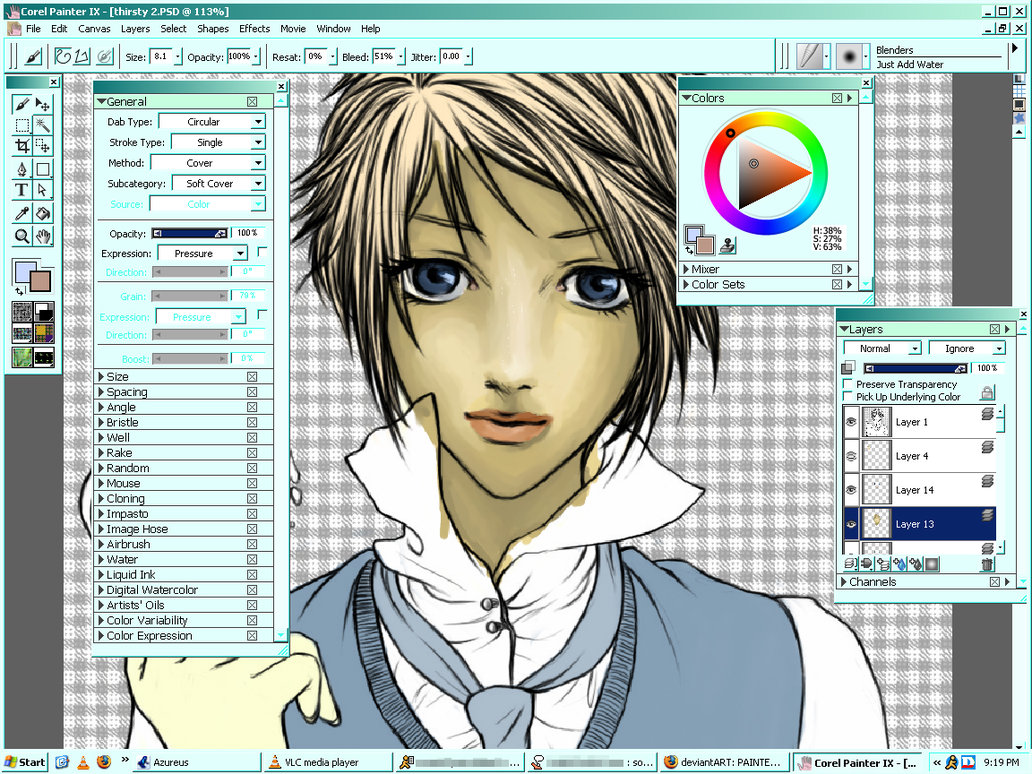Select the Magnifier tool
Viewport: 1032px width, 774px height.
coord(22,235)
